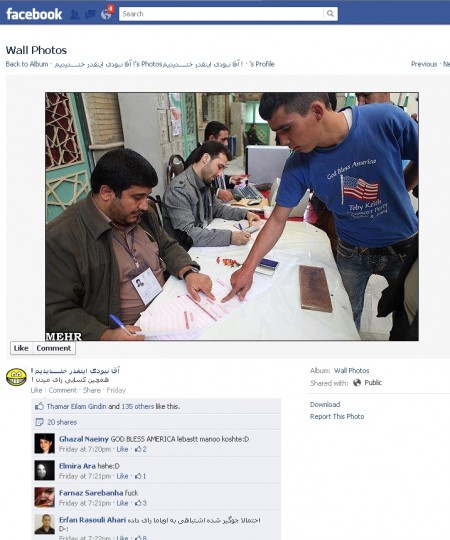This screenshot has height=540, width=450.
Task: Select Report This Photo
Action: [337, 416]
